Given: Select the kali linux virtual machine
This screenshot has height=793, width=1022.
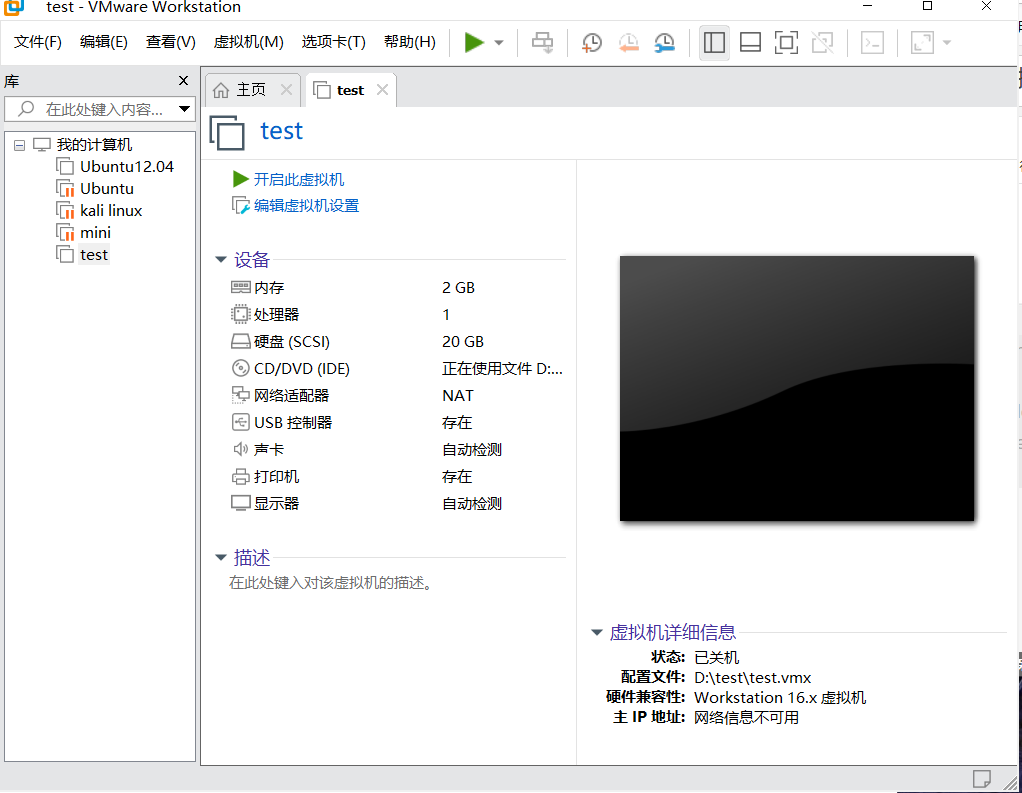Looking at the screenshot, I should [x=110, y=210].
